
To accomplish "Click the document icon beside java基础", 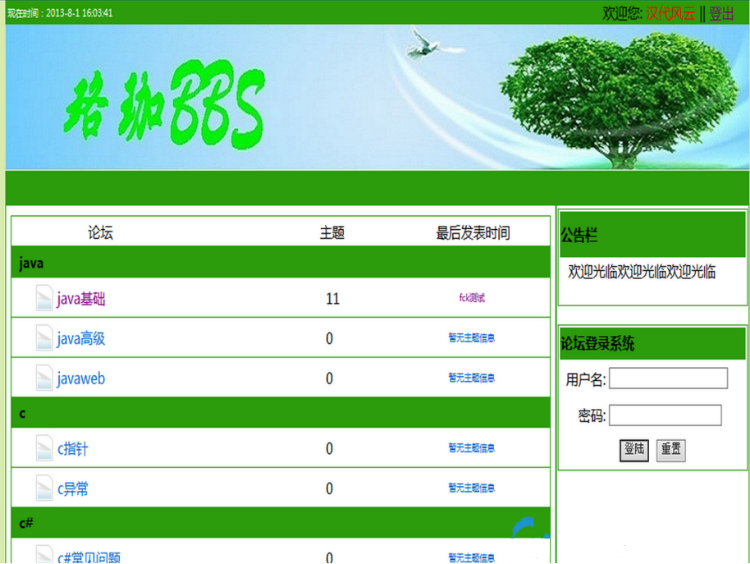I will [x=44, y=298].
